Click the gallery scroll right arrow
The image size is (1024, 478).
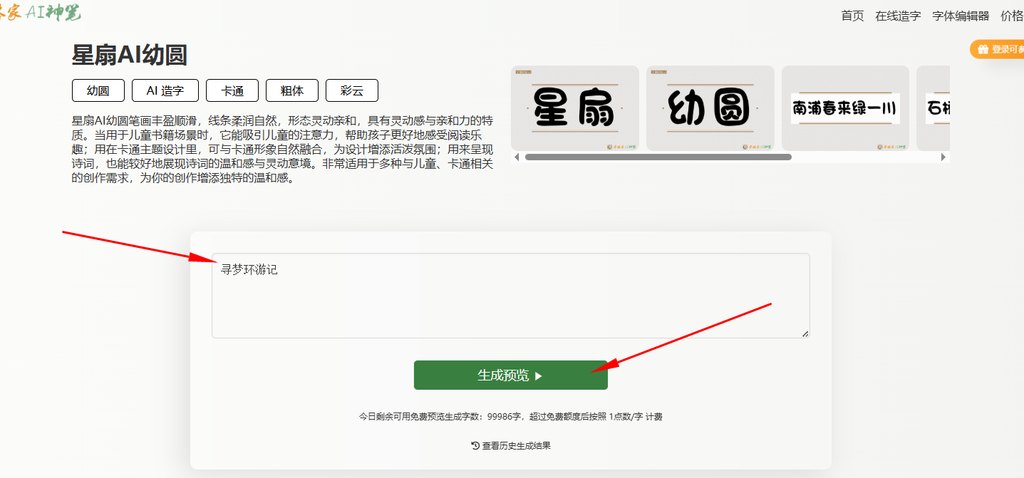pos(943,157)
